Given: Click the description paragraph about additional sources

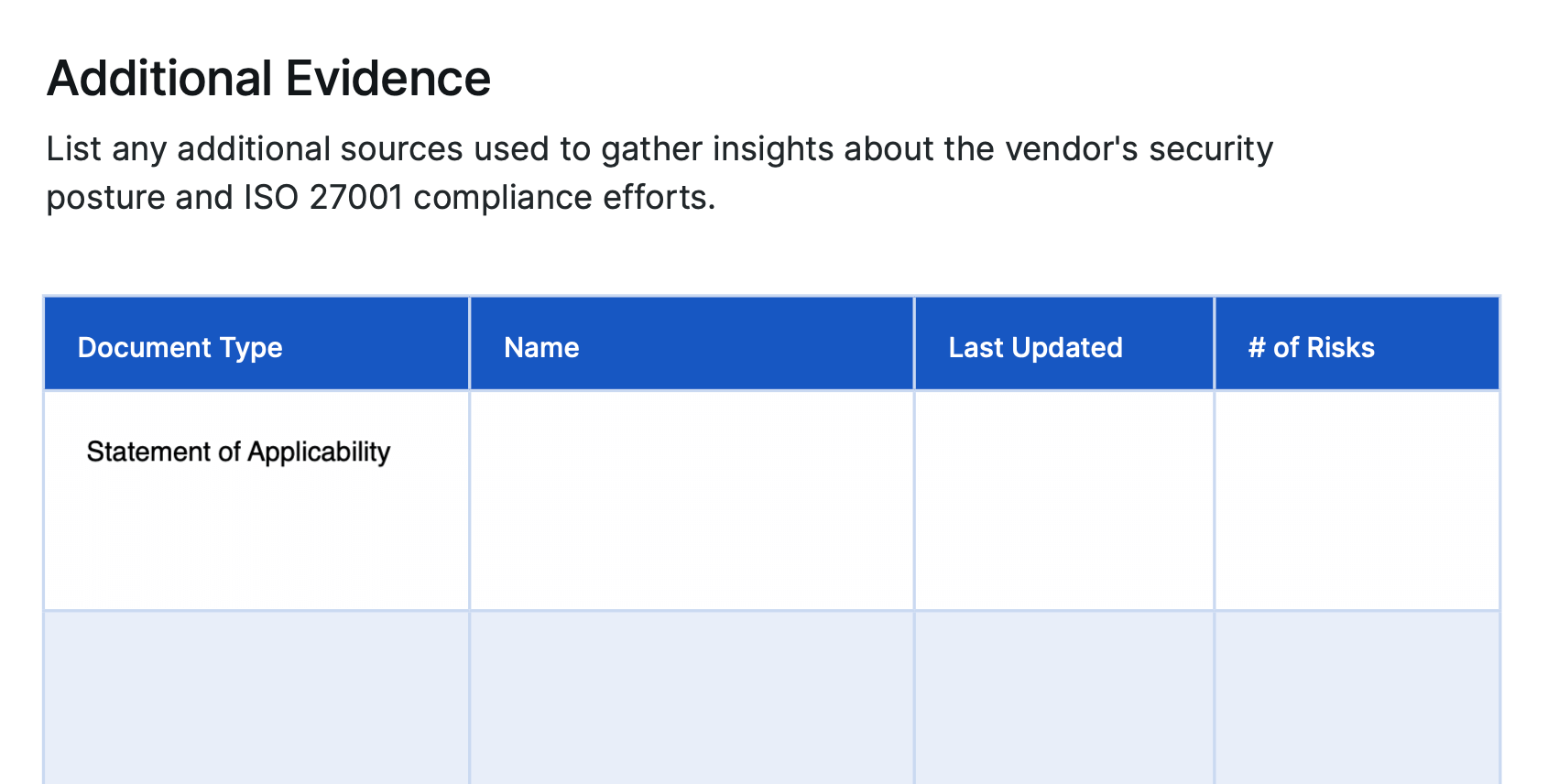Looking at the screenshot, I should 660,173.
